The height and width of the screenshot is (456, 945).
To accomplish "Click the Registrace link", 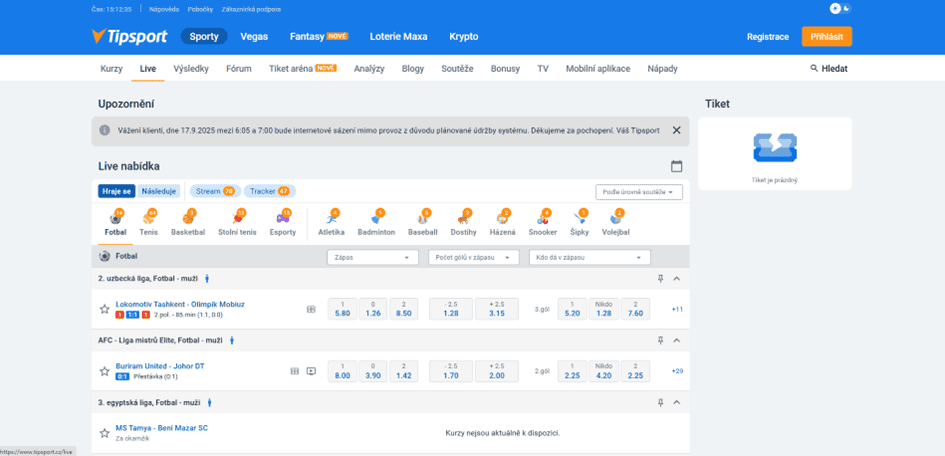I will tap(768, 37).
